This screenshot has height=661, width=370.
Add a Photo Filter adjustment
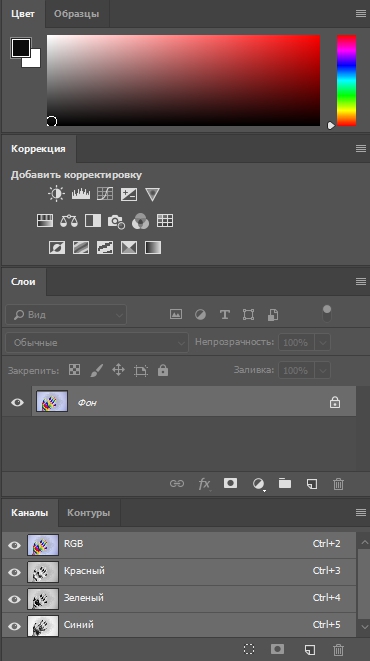point(116,221)
